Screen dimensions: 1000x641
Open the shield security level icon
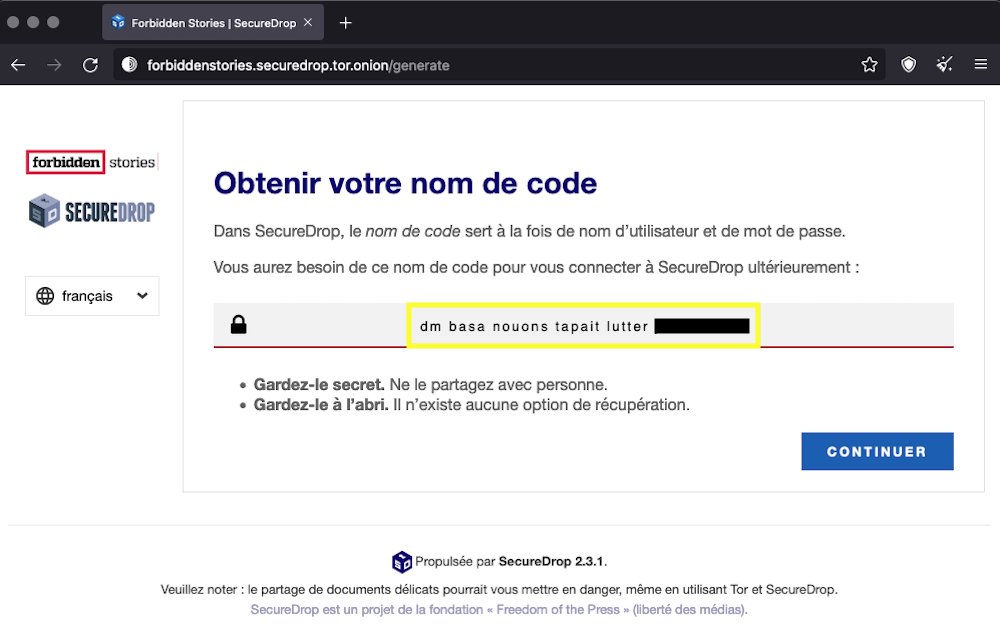[908, 65]
